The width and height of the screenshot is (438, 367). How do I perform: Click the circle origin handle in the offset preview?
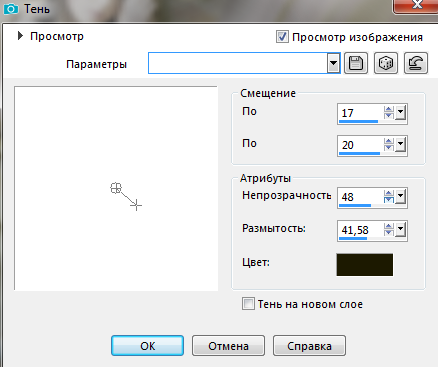[x=116, y=188]
